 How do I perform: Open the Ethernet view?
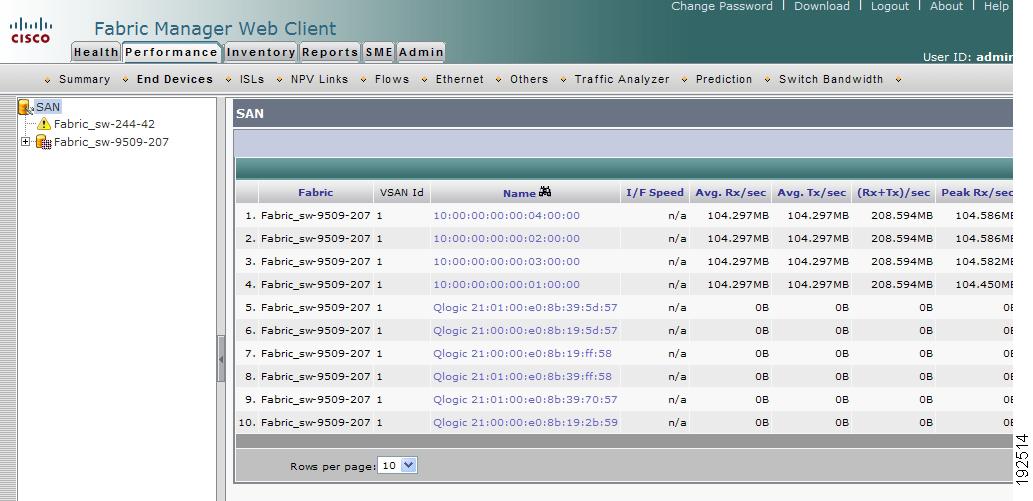459,79
